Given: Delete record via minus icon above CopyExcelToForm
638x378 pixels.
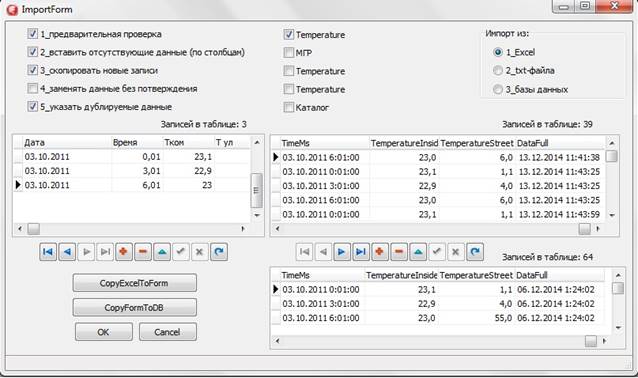Looking at the screenshot, I should (143, 252).
